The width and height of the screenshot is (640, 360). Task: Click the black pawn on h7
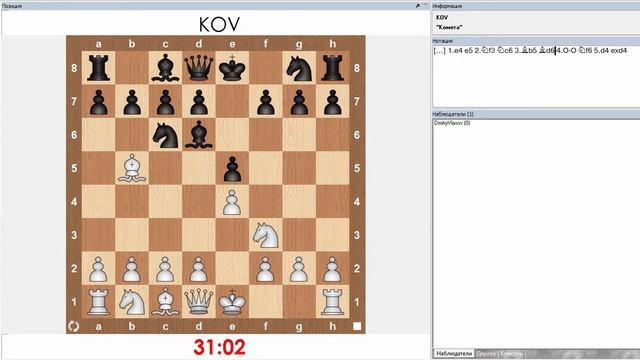click(333, 101)
